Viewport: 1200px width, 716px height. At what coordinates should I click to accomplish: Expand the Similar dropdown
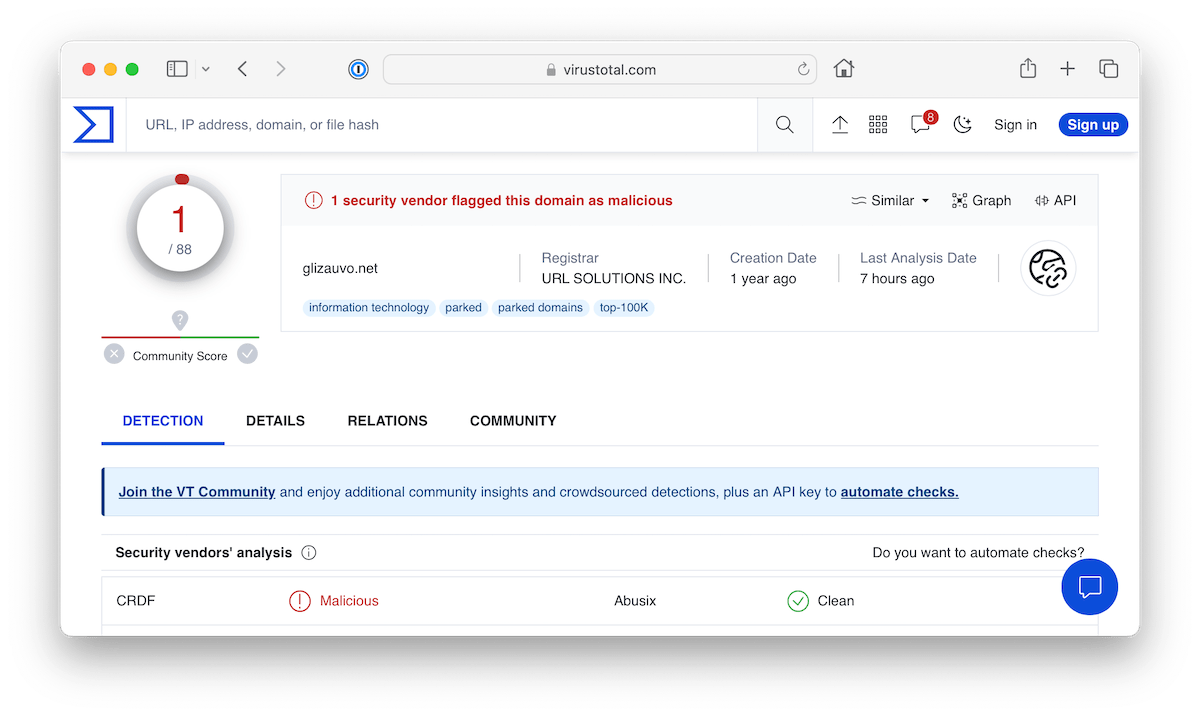890,200
